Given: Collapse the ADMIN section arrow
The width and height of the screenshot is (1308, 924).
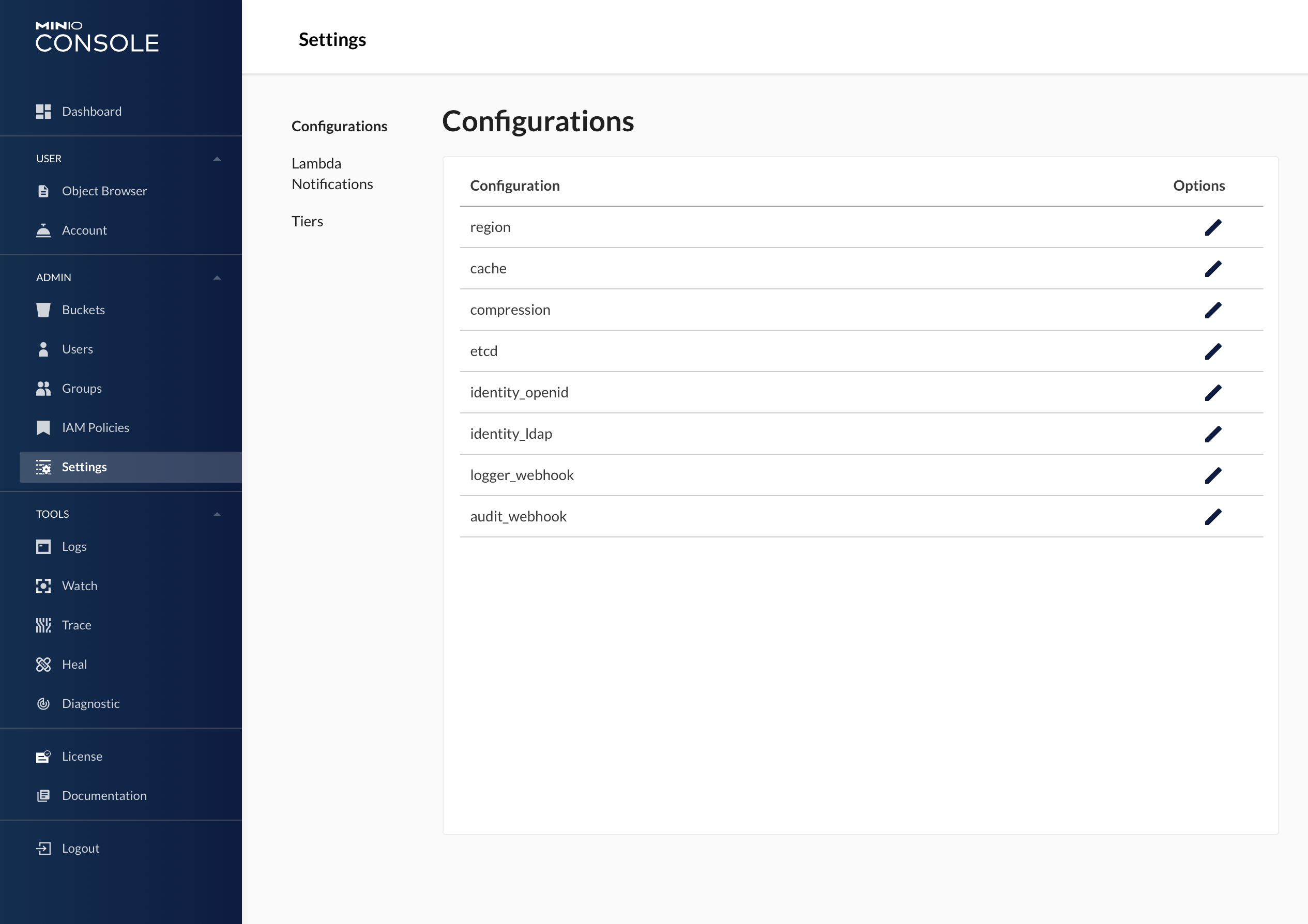Looking at the screenshot, I should point(217,278).
